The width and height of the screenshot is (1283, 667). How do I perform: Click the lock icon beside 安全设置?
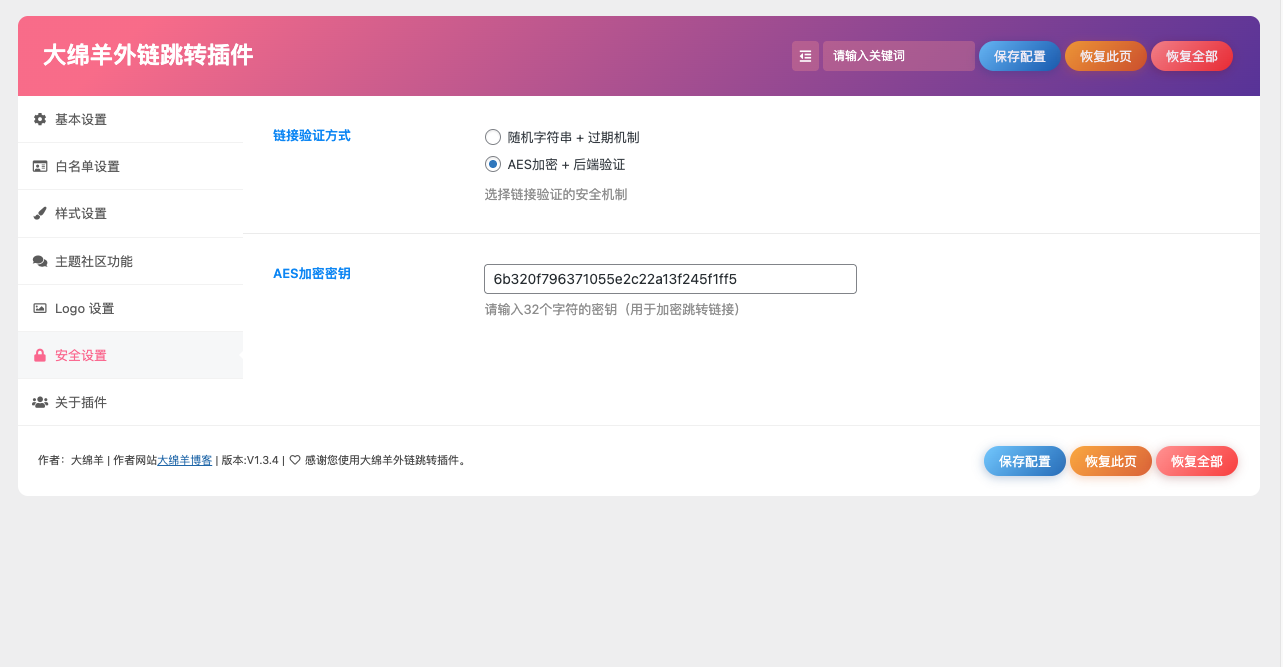[40, 355]
